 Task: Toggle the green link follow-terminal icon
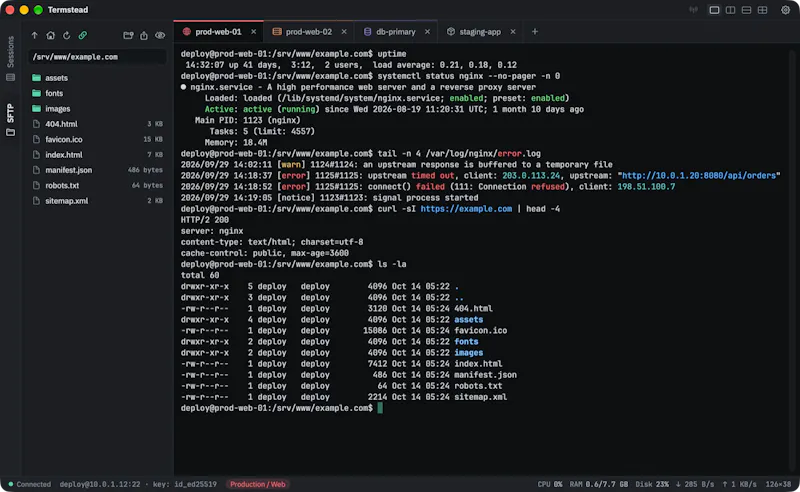[x=83, y=35]
